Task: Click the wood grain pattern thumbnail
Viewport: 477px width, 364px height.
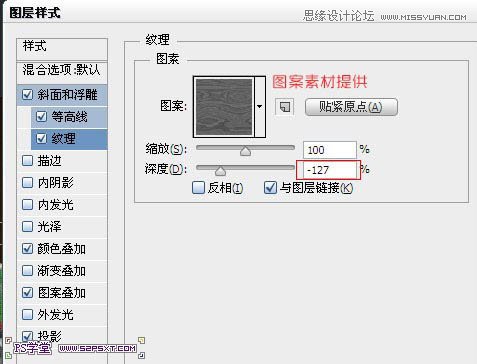Action: point(224,107)
